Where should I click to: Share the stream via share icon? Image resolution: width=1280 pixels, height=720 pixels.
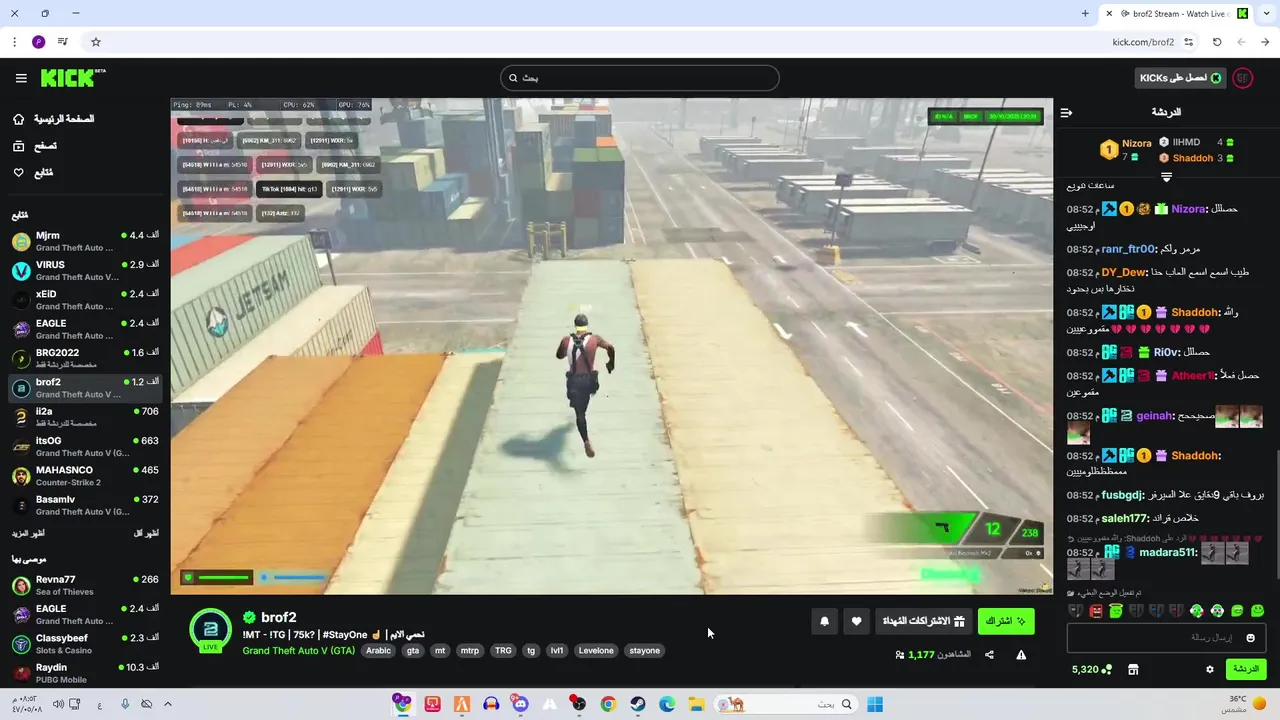pyautogui.click(x=989, y=655)
